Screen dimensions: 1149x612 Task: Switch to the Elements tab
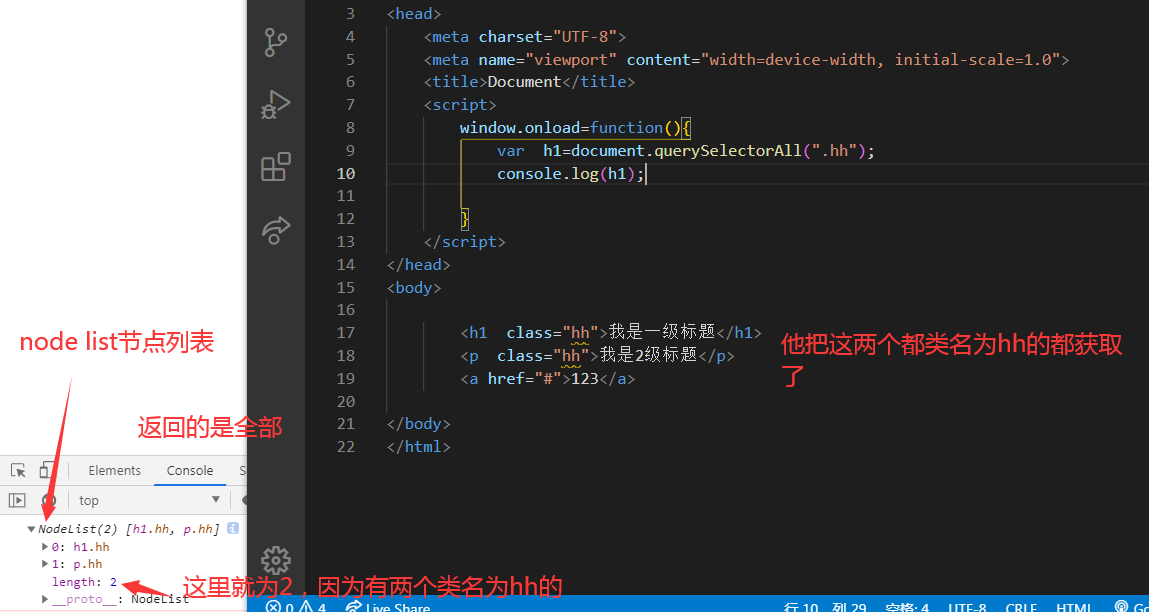point(114,470)
